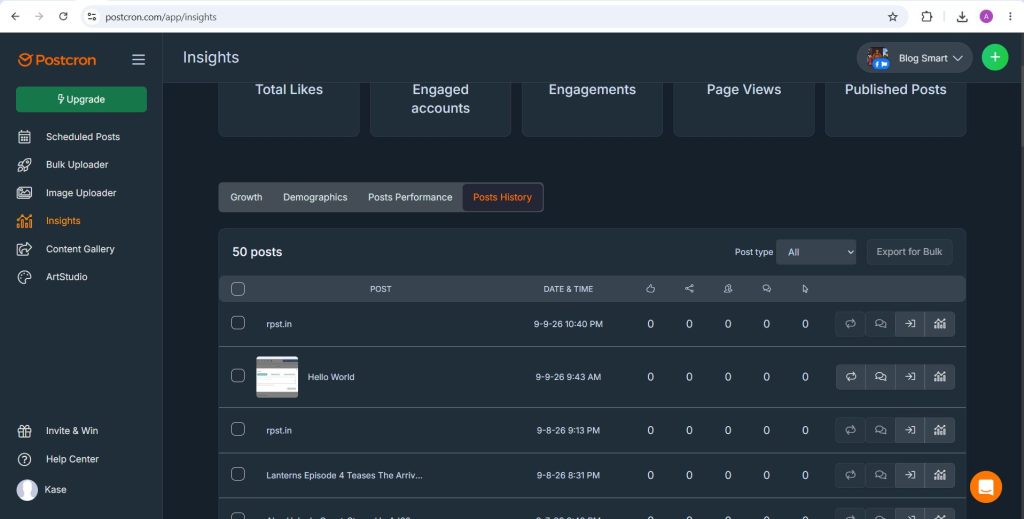Select Insights in the sidebar

[63, 221]
